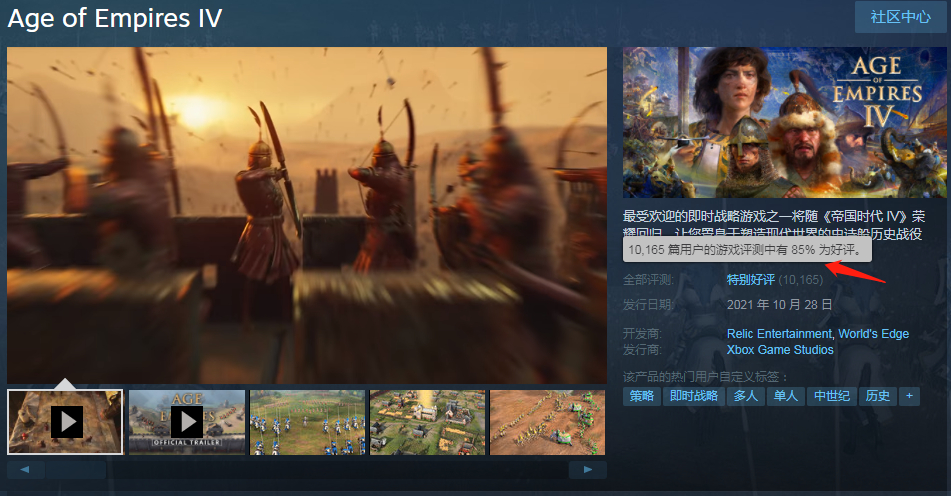The height and width of the screenshot is (496, 951).
Task: Click the 该产品的热门用户自定义标签 heading
Action: pyautogui.click(x=705, y=377)
